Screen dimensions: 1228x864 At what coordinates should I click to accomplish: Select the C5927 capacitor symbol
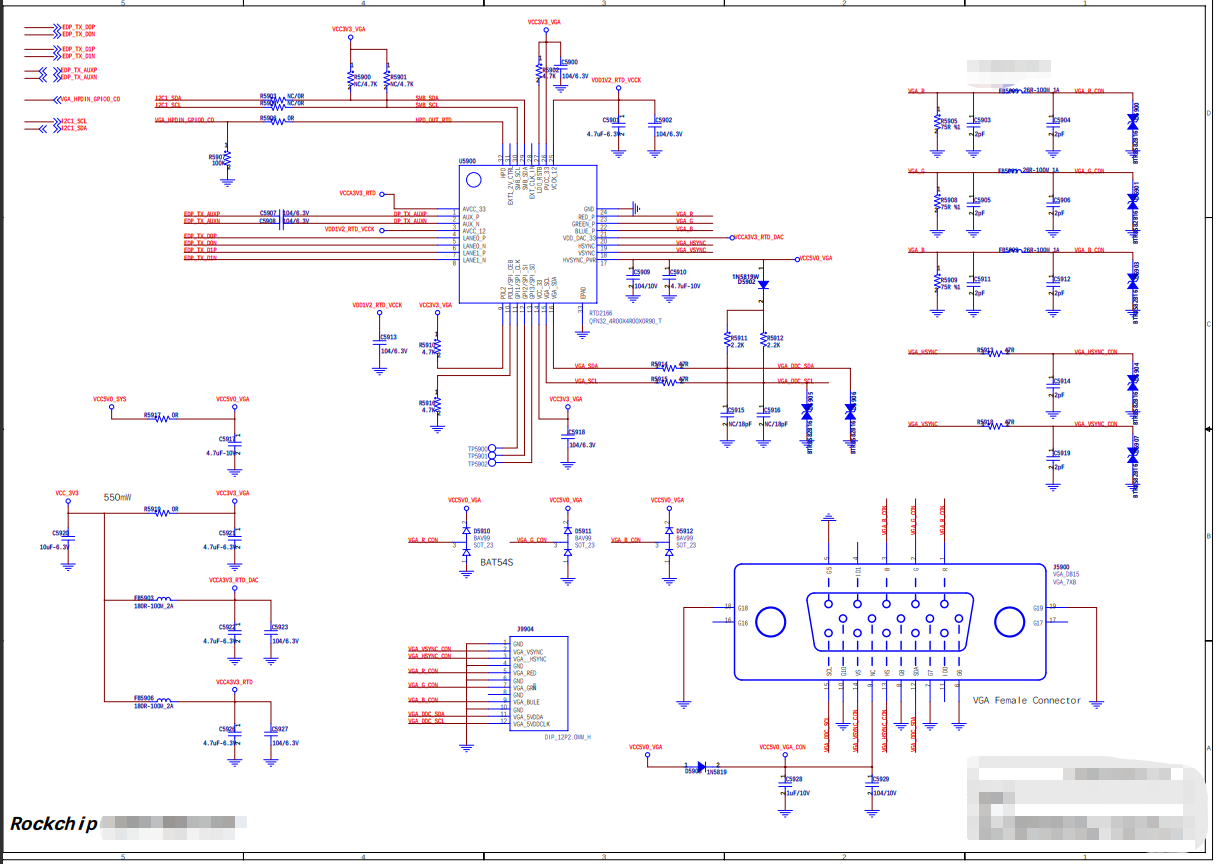tap(270, 736)
